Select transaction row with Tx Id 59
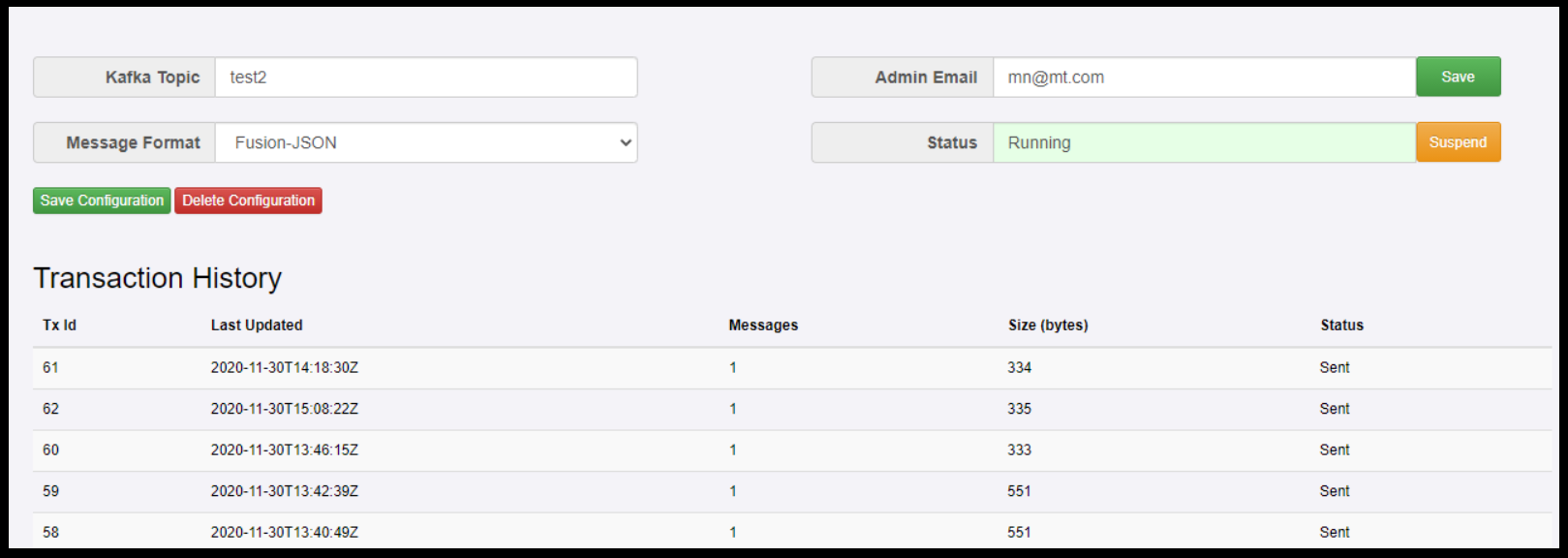 50,491
